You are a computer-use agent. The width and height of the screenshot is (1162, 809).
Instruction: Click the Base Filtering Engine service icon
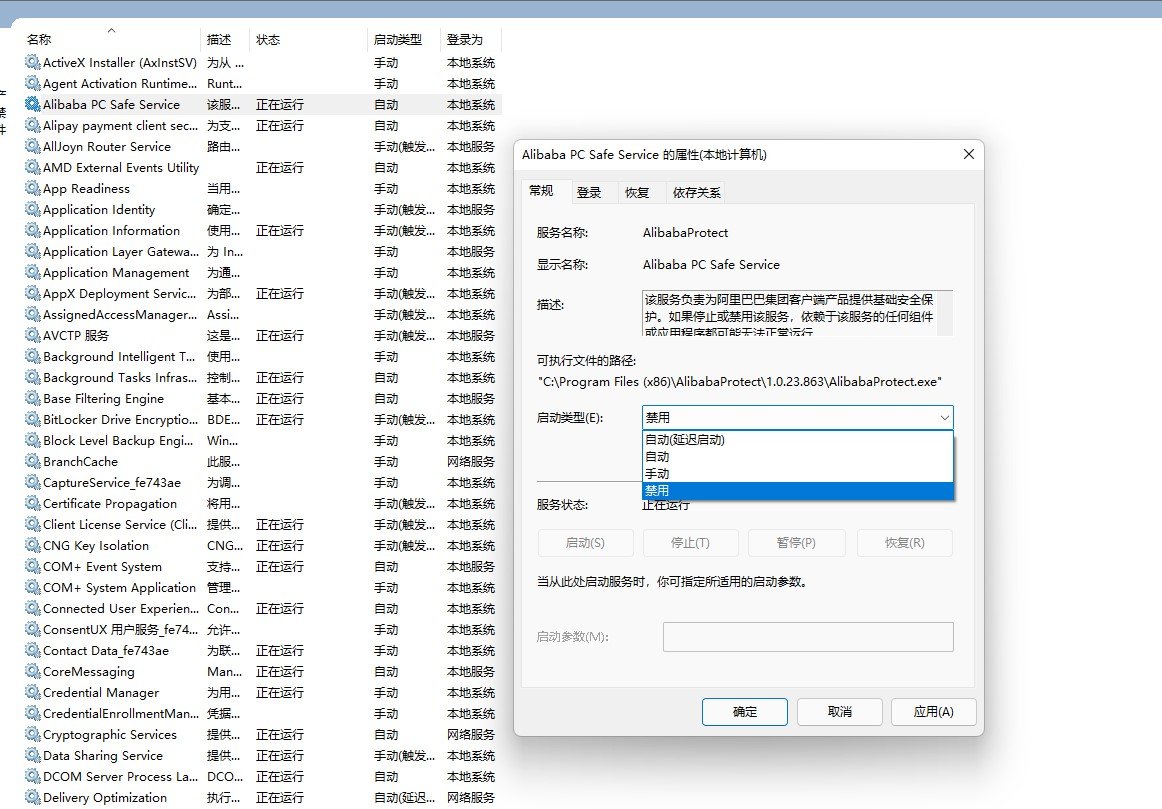coord(30,398)
